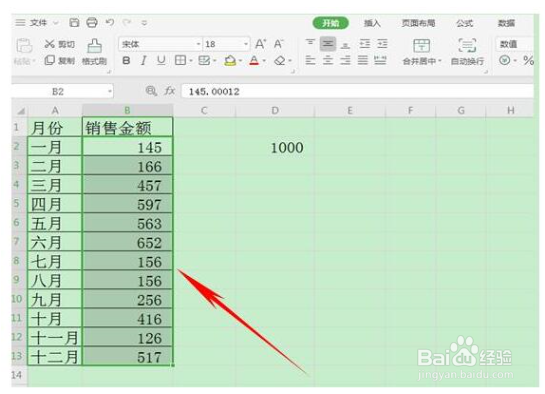
Task: Increase font size with A+ icon
Action: [x=260, y=44]
